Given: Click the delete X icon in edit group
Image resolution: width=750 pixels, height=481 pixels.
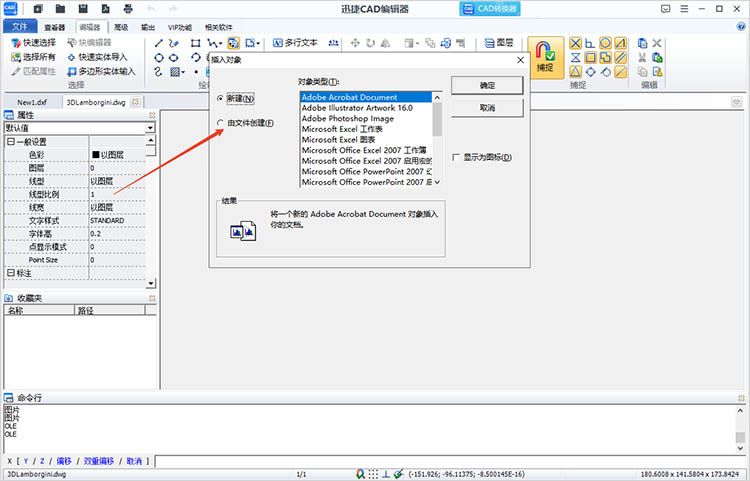Looking at the screenshot, I should (x=657, y=44).
